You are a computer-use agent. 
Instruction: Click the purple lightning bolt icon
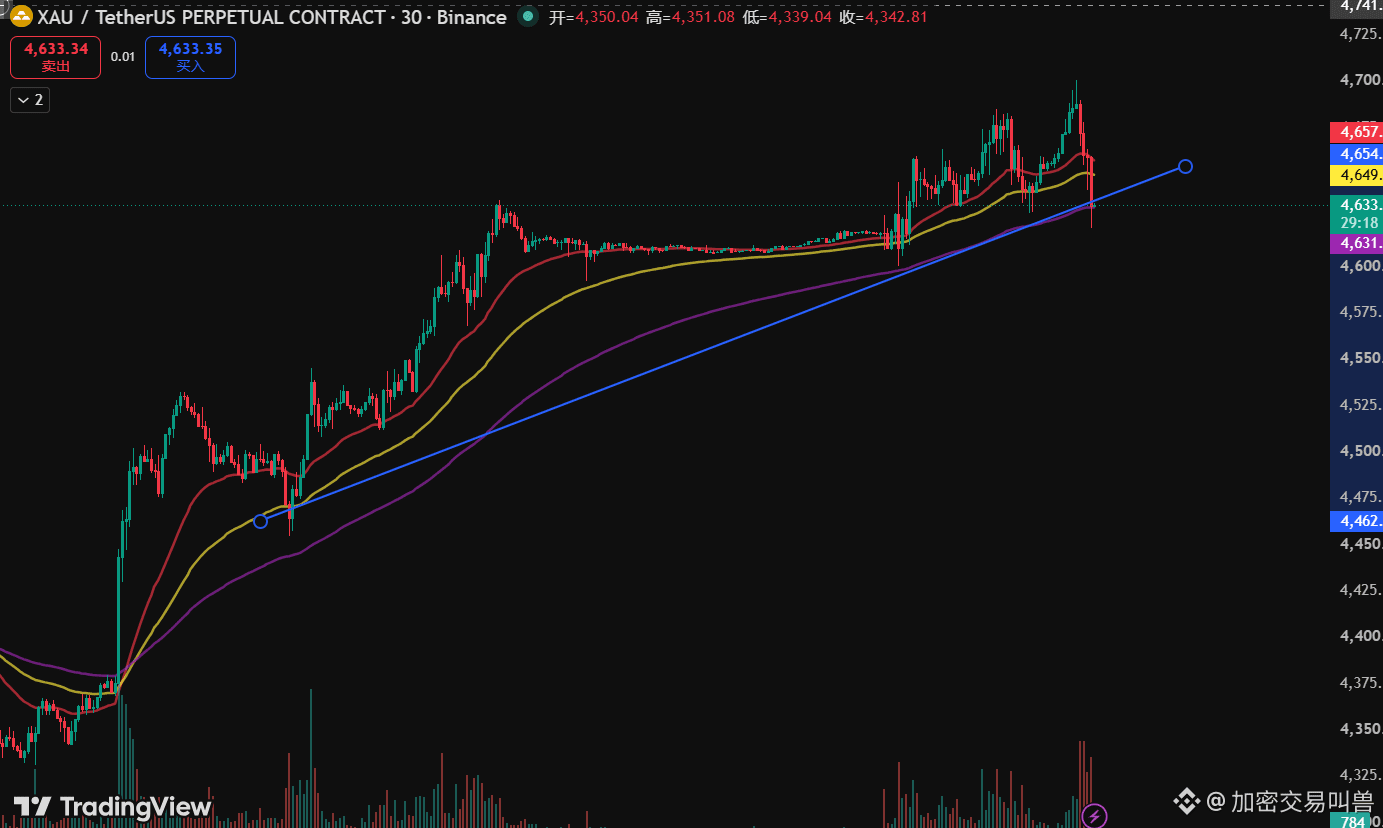tap(1095, 816)
